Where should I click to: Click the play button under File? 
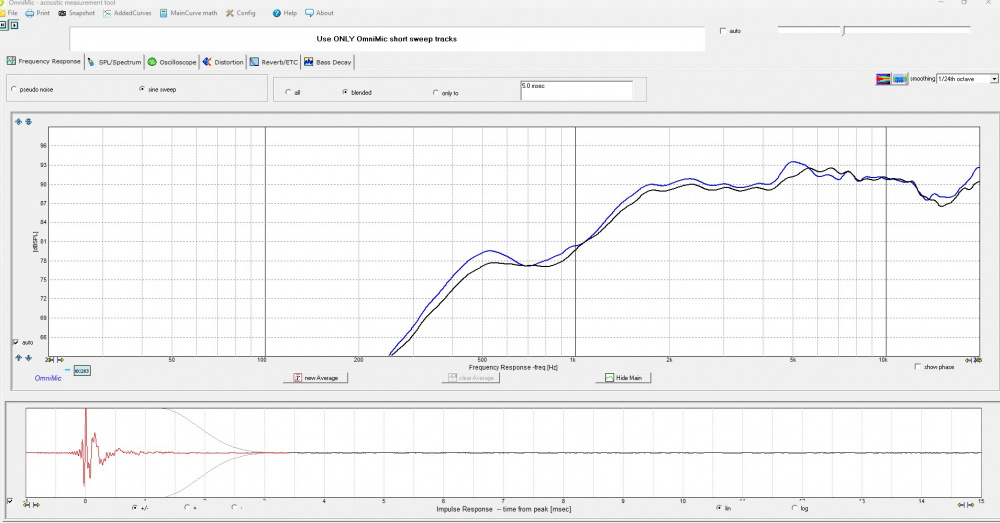[15, 25]
